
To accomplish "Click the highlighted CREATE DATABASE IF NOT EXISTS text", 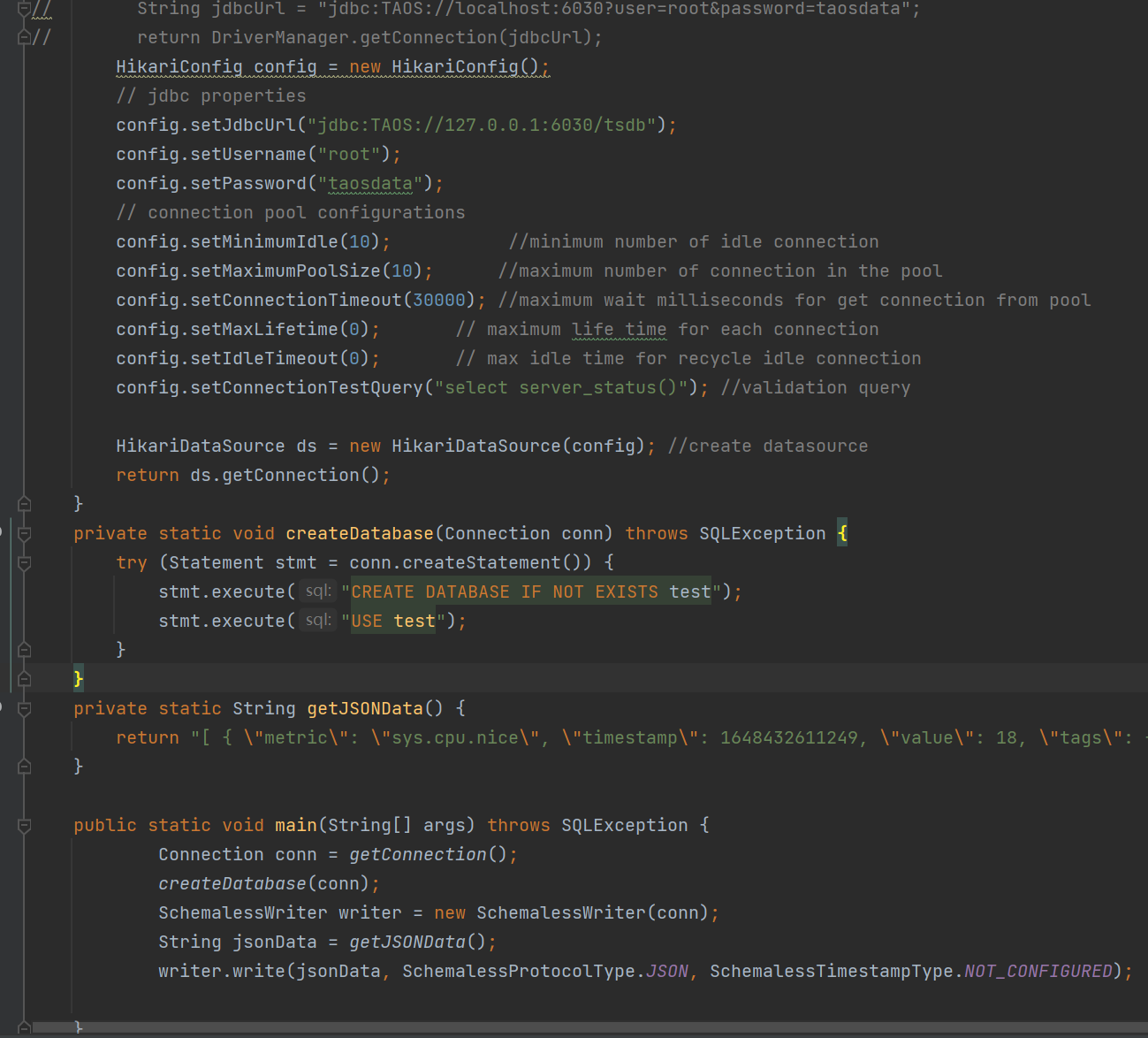I will pyautogui.click(x=528, y=591).
